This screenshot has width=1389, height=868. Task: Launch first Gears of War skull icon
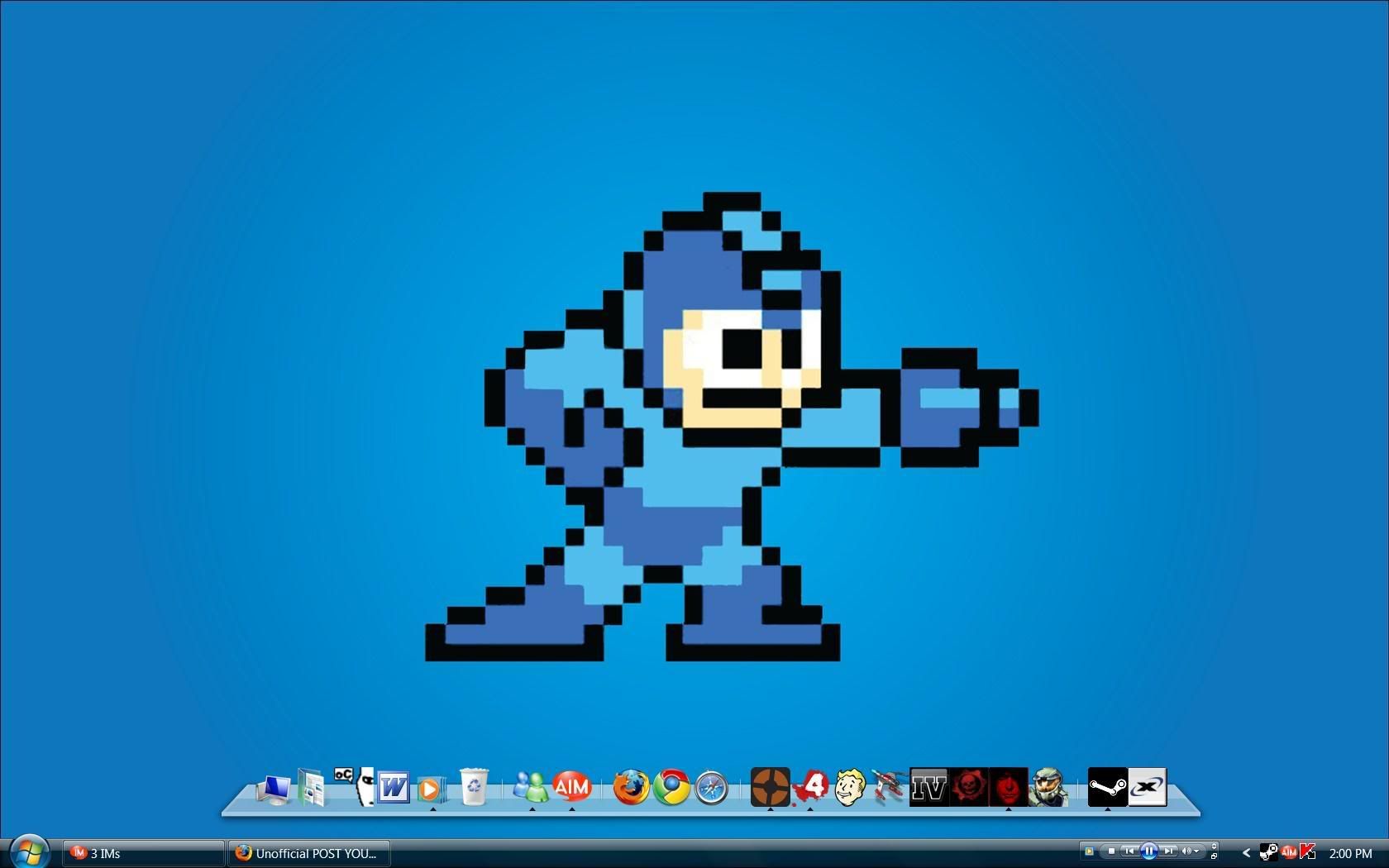(x=968, y=787)
